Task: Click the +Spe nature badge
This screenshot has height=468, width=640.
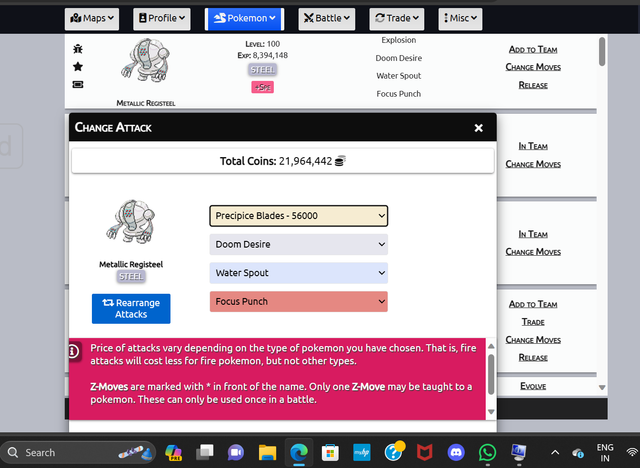Action: point(262,87)
